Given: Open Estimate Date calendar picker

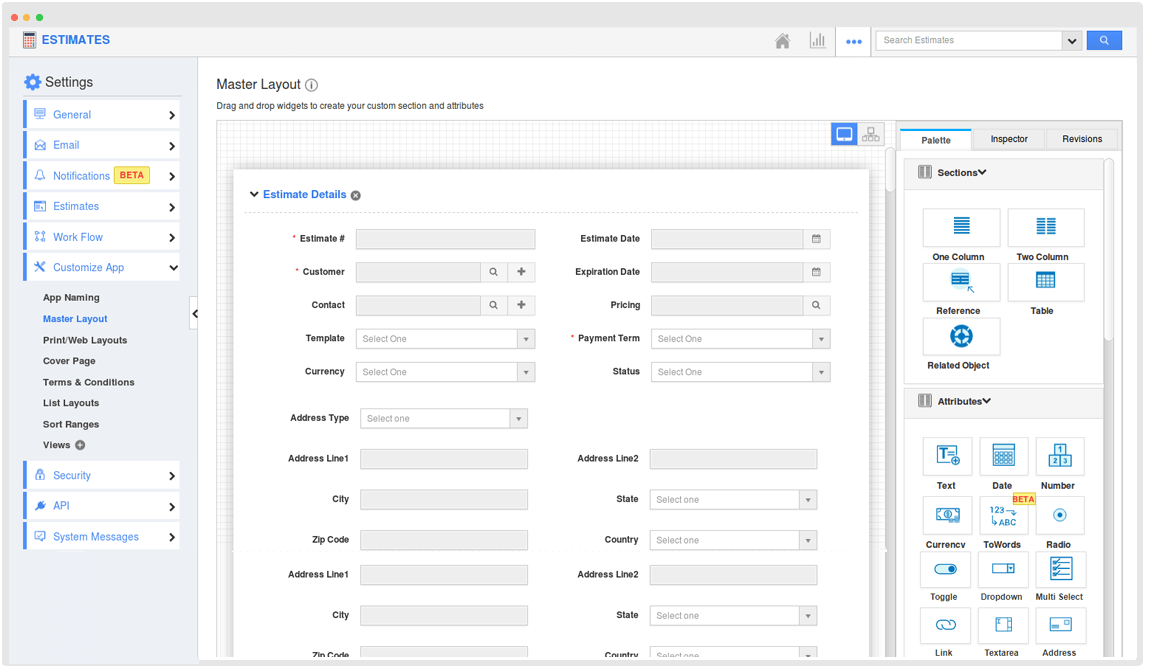Looking at the screenshot, I should [816, 239].
